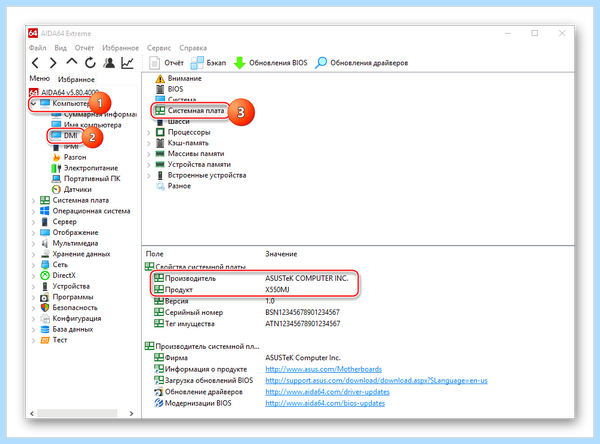
Task: Expand Встроенные устройства entry
Action: tap(148, 176)
